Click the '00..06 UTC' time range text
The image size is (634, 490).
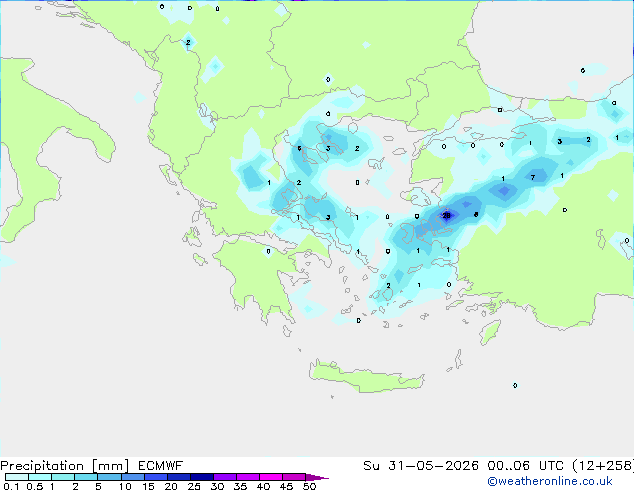click(526, 466)
